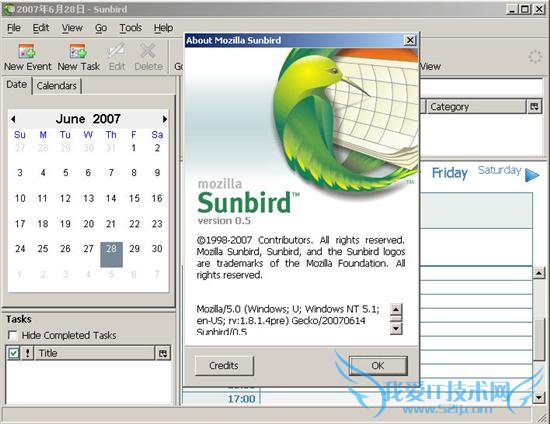Click the event search input field
This screenshot has width=550, height=424.
click(x=481, y=87)
